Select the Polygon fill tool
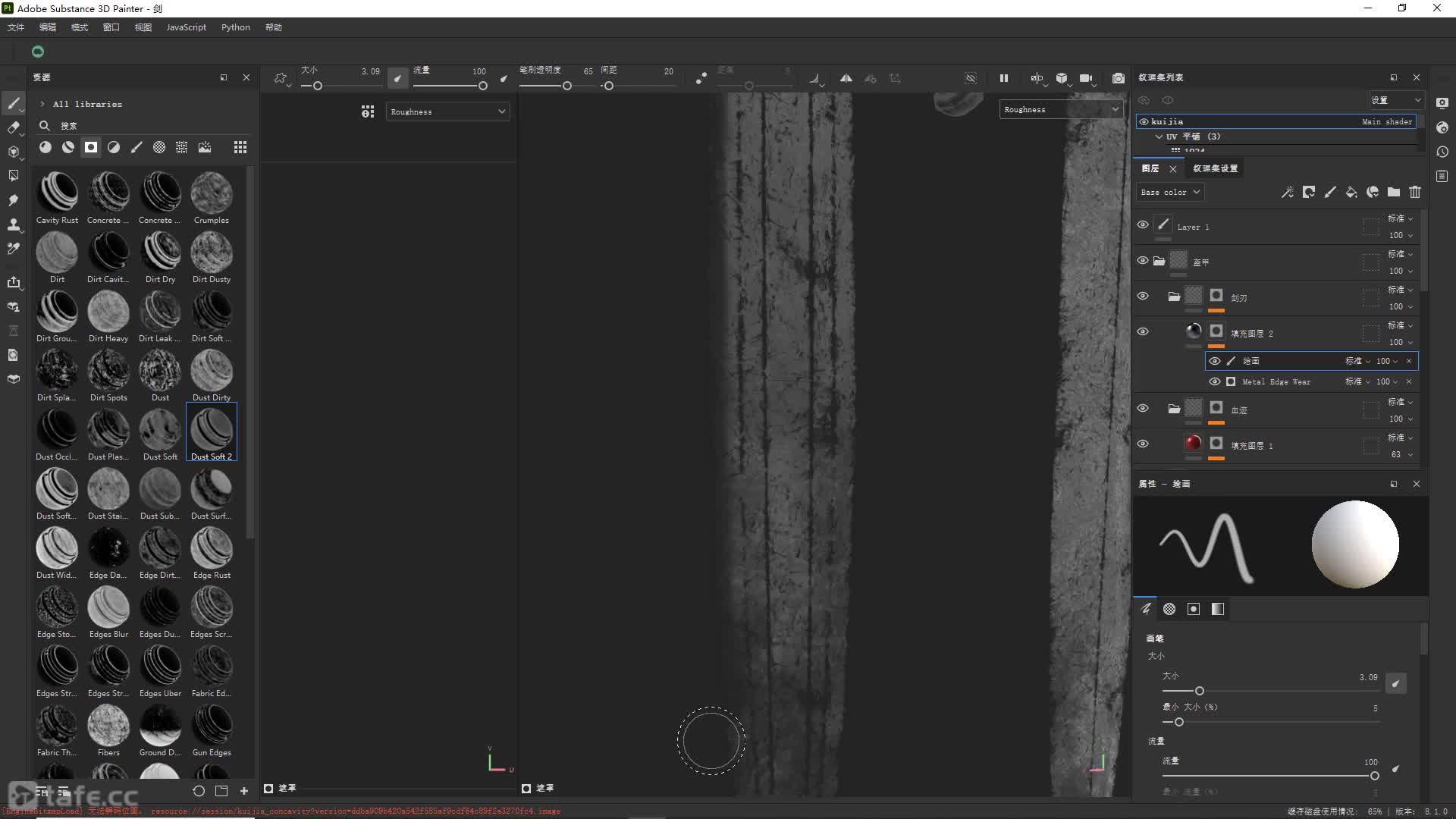 [14, 176]
